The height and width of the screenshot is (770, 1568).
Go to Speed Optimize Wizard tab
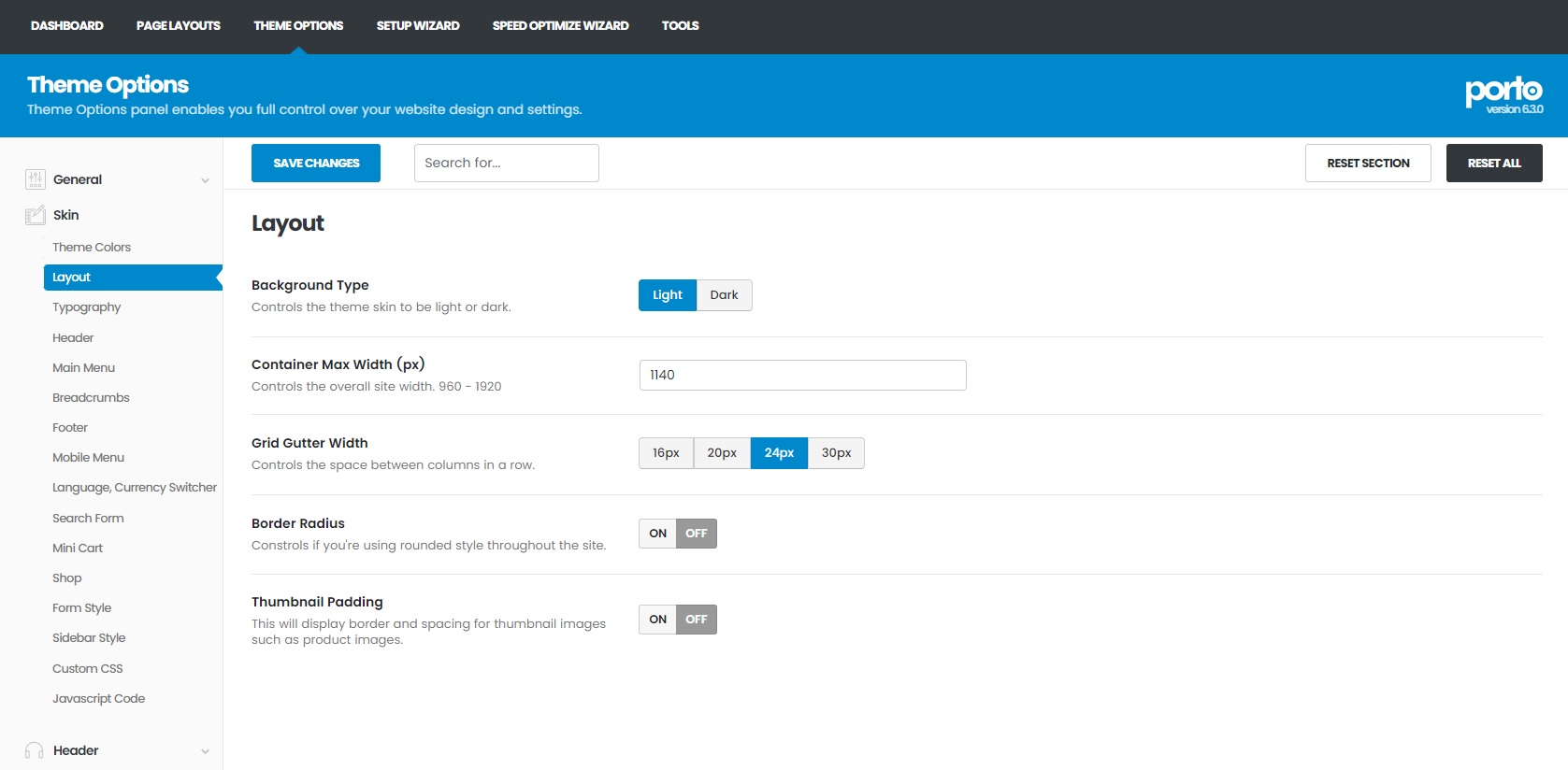tap(560, 26)
